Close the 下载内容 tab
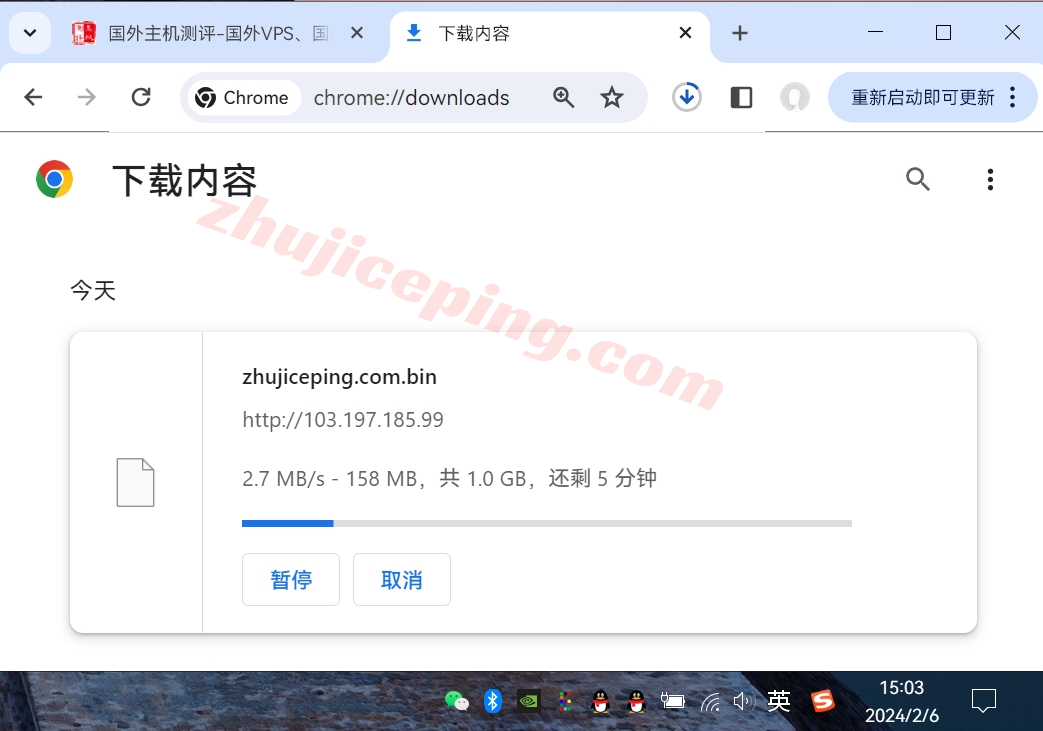This screenshot has height=731, width=1043. (x=685, y=33)
